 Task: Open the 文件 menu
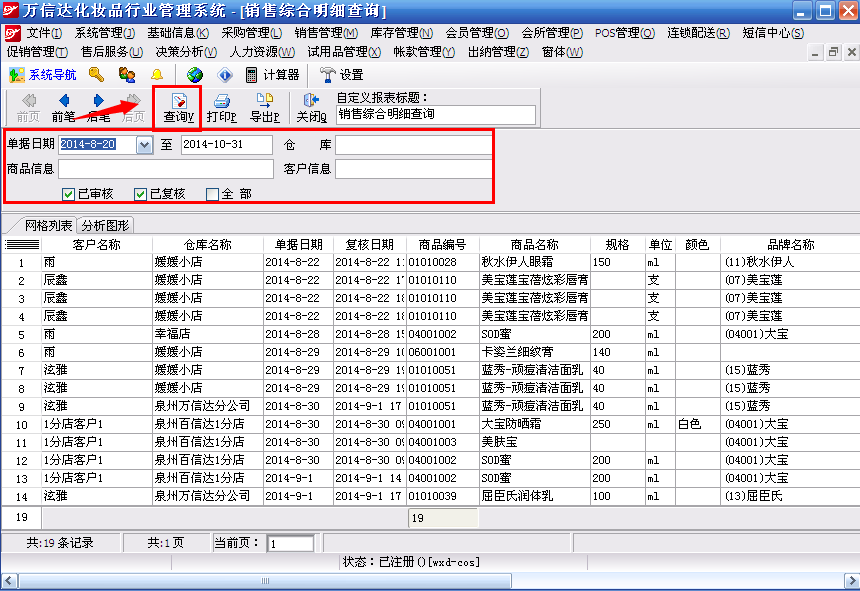coord(44,33)
